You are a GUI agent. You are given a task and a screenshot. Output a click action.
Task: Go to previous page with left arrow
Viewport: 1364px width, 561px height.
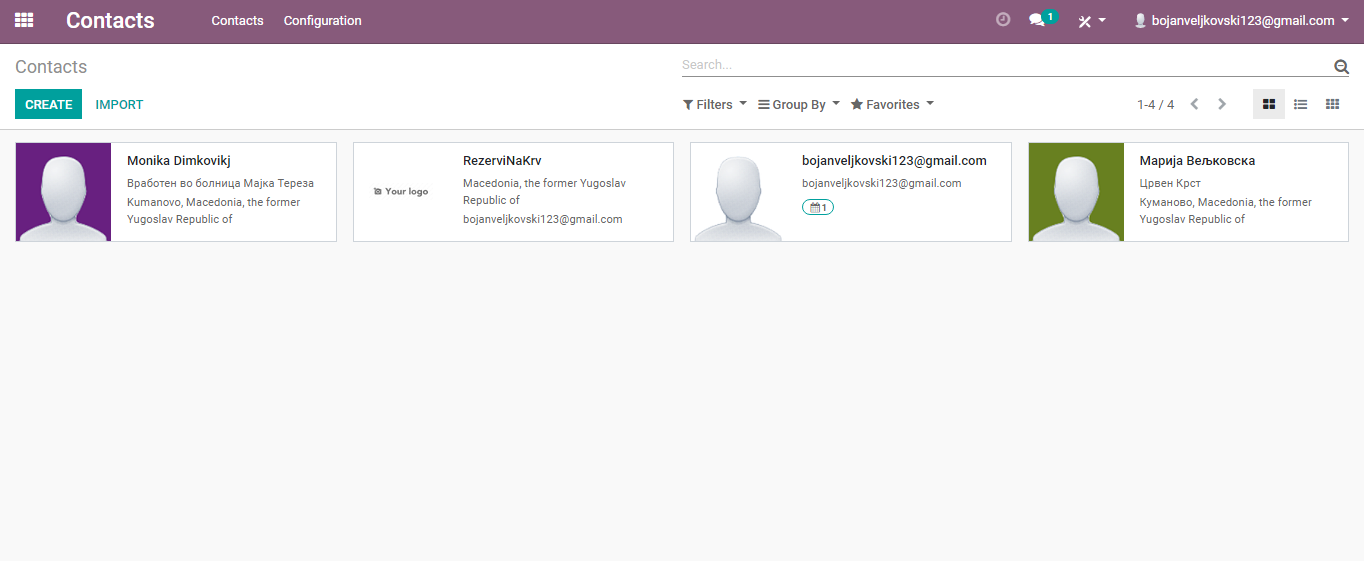1194,104
